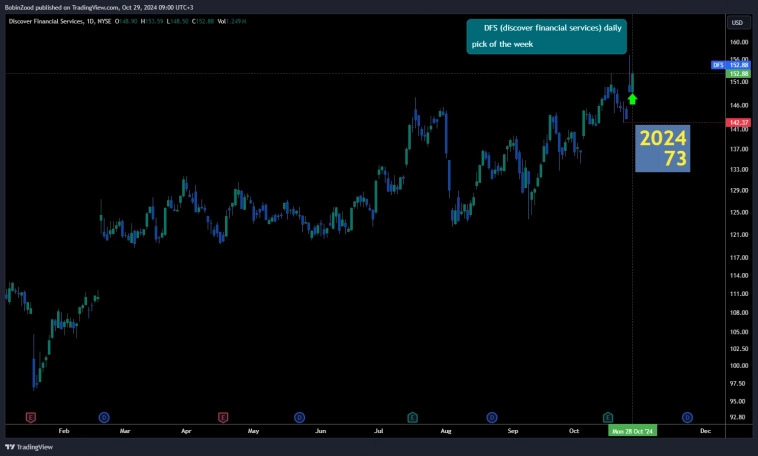Viewport: 758px width, 456px height.
Task: Select the 'daily pick of the week' callout
Action: click(x=546, y=36)
